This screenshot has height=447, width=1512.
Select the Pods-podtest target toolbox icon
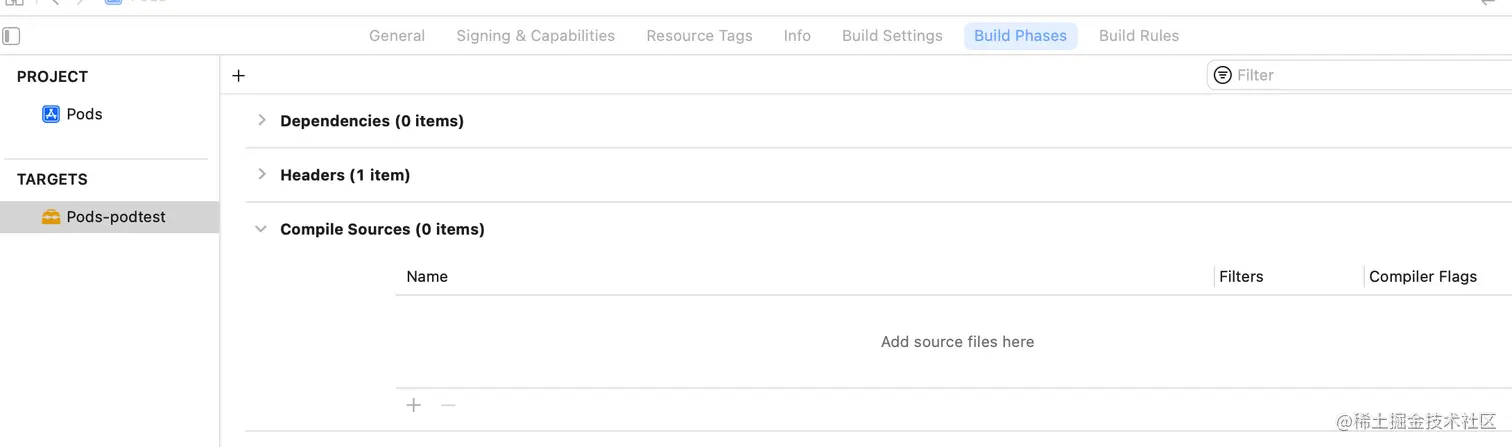(x=51, y=217)
